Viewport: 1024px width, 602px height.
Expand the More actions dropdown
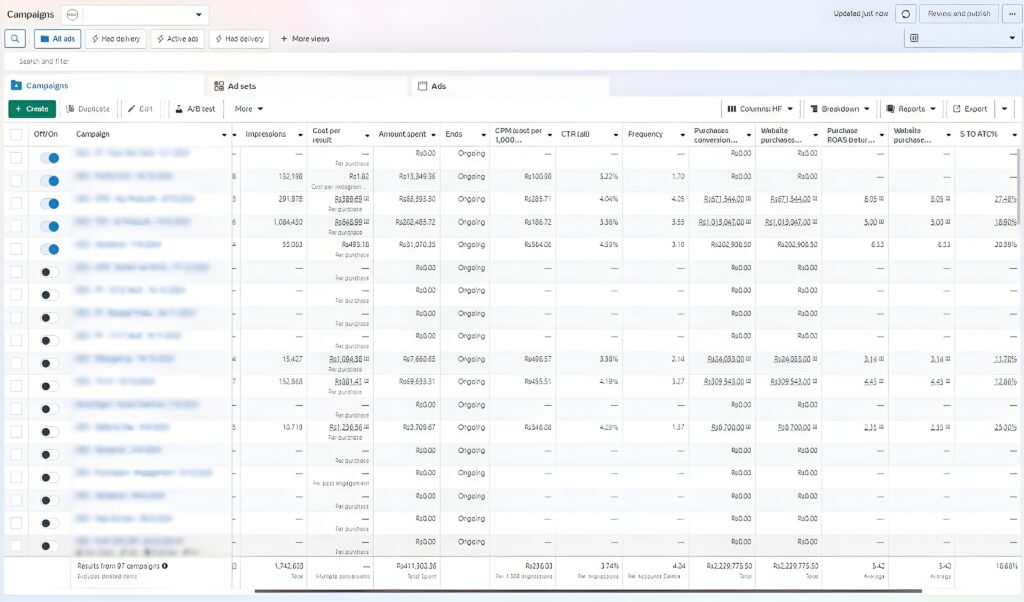pyautogui.click(x=248, y=109)
